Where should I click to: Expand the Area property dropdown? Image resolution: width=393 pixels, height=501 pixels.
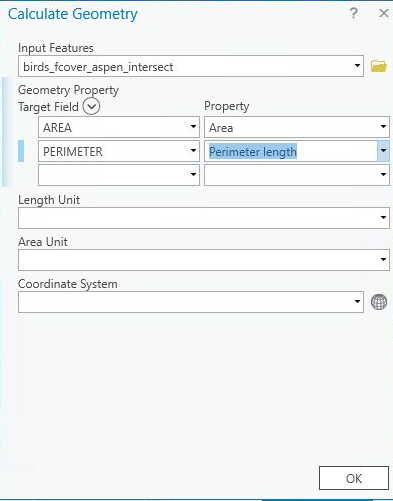tap(383, 127)
